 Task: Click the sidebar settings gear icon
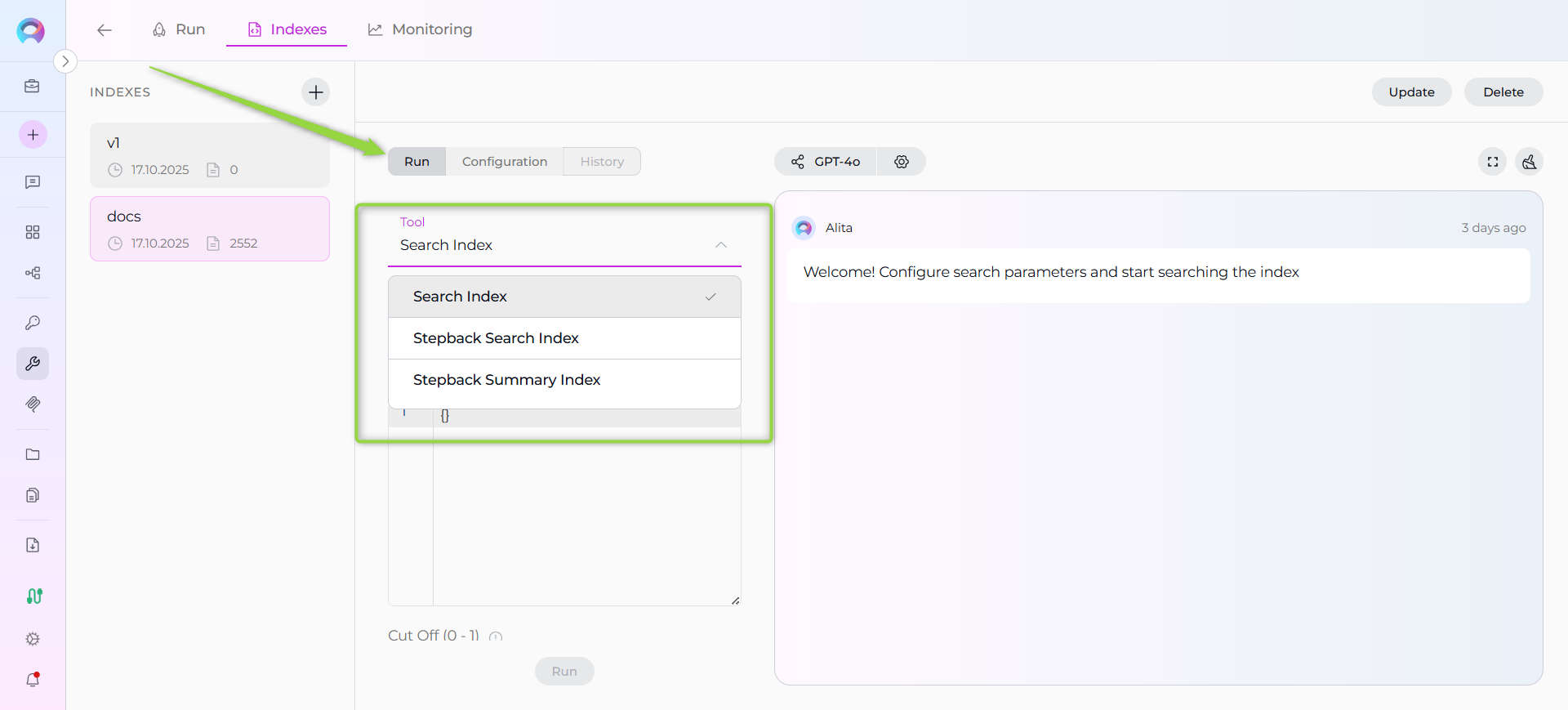coord(33,639)
